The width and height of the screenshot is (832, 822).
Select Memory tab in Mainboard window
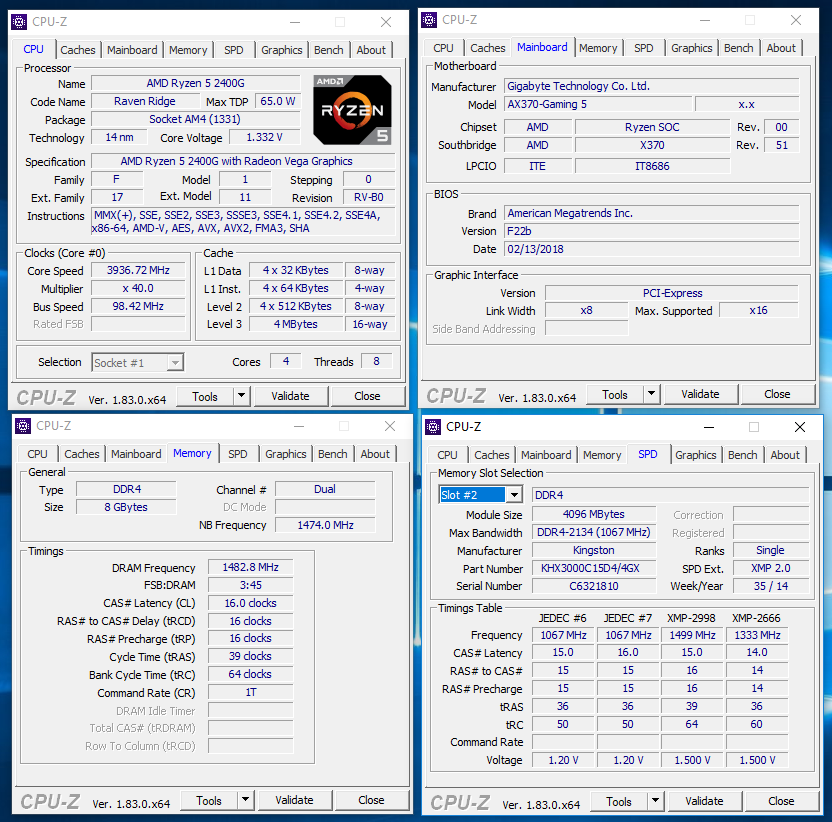click(598, 48)
